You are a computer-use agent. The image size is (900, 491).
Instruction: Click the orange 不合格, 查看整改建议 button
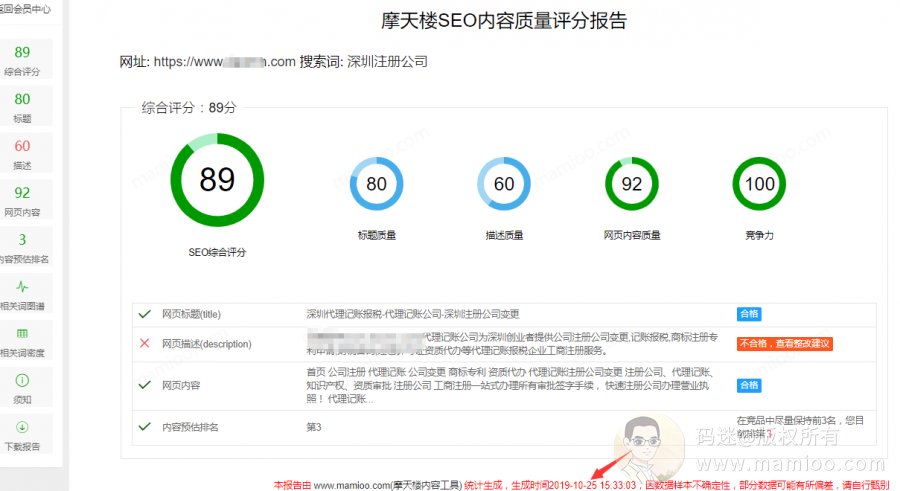point(784,344)
